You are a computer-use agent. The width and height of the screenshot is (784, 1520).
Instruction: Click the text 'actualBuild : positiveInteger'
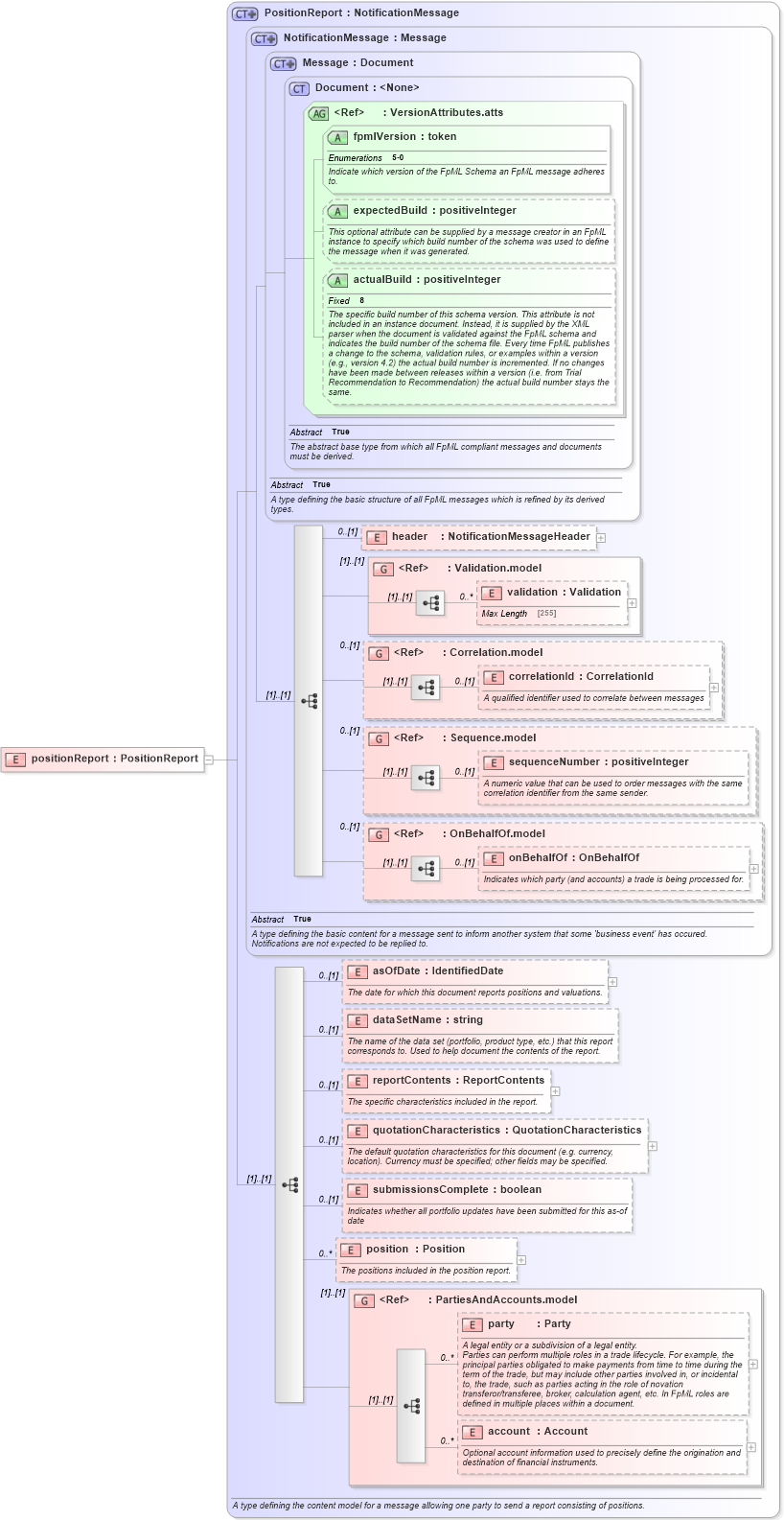[x=427, y=280]
